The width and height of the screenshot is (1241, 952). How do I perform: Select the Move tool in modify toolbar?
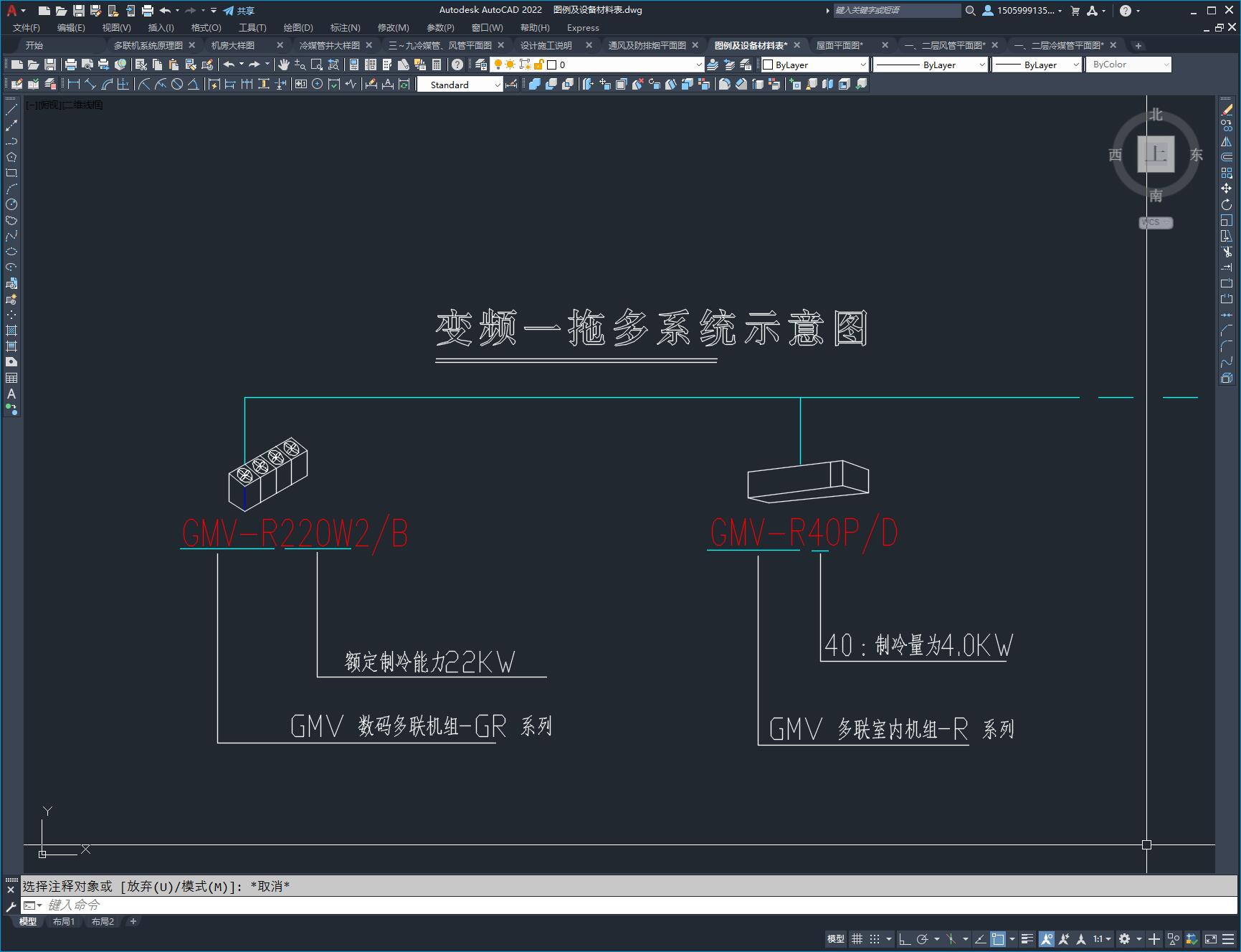[x=1227, y=189]
